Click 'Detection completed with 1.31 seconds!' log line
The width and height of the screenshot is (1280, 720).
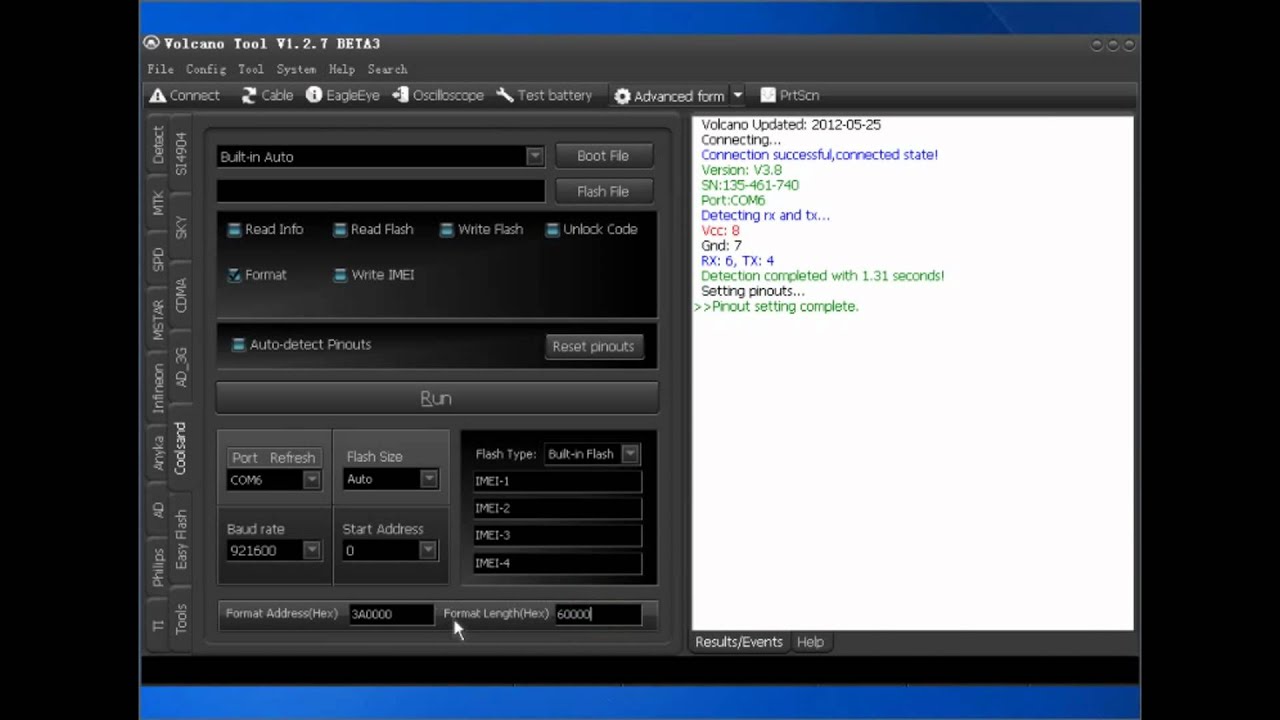coord(822,275)
